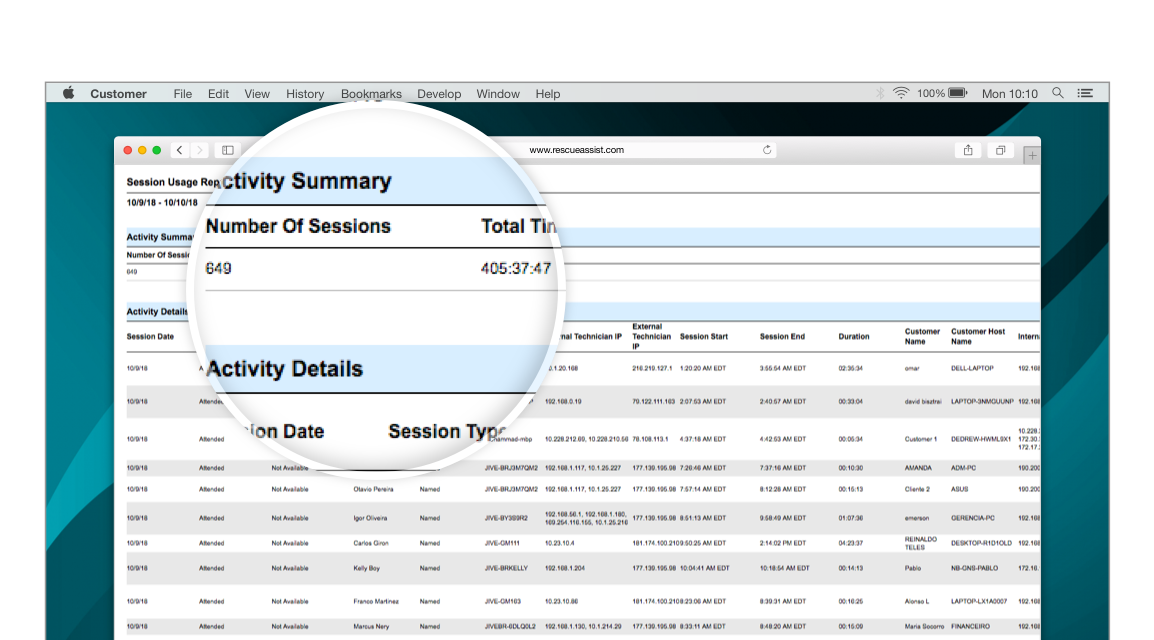Open the Notification Center list icon
The image size is (1154, 640).
(x=1085, y=93)
